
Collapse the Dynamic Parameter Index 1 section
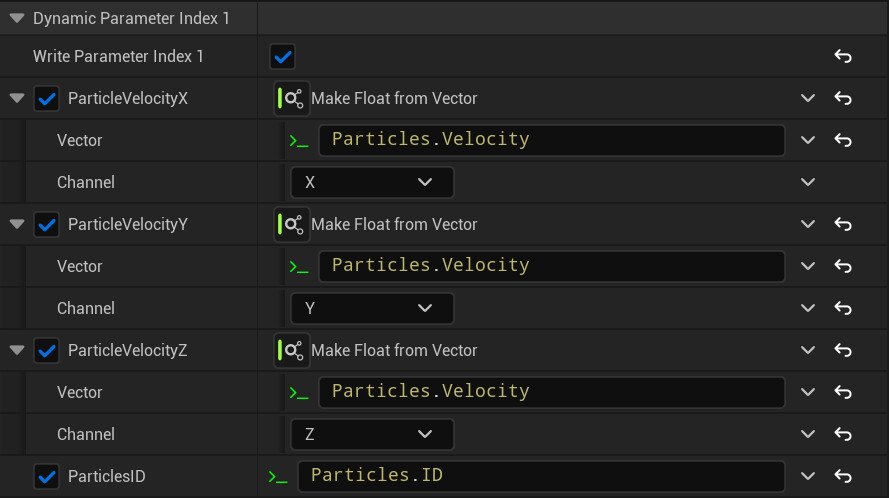click(x=17, y=19)
